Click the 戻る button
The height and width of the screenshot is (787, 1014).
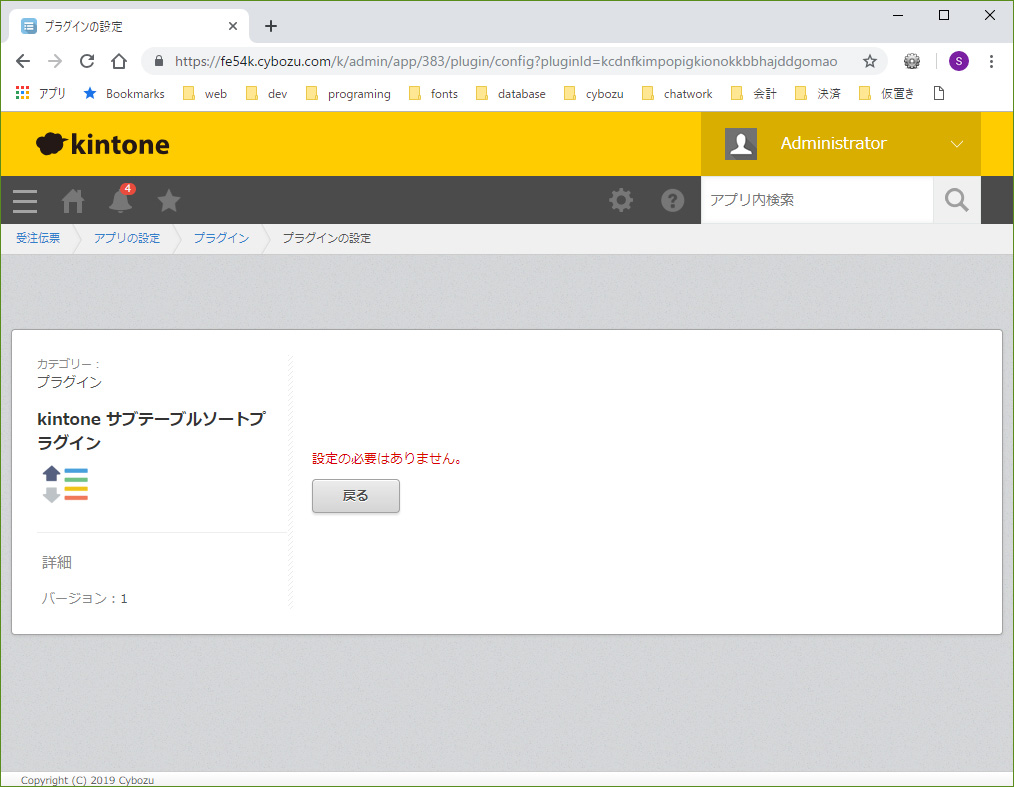[356, 496]
